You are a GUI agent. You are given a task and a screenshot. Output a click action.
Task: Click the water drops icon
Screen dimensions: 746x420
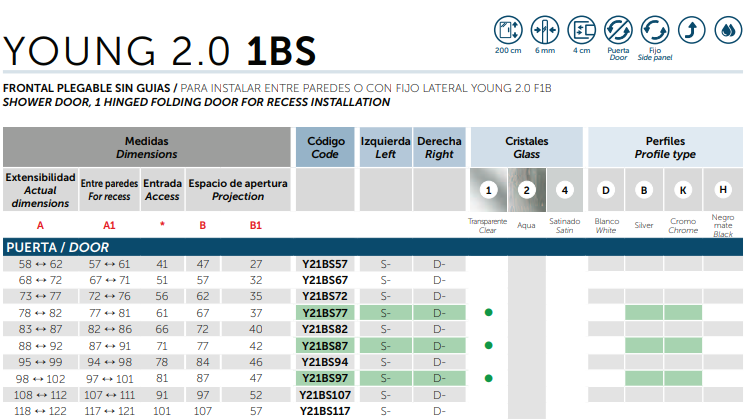(728, 29)
